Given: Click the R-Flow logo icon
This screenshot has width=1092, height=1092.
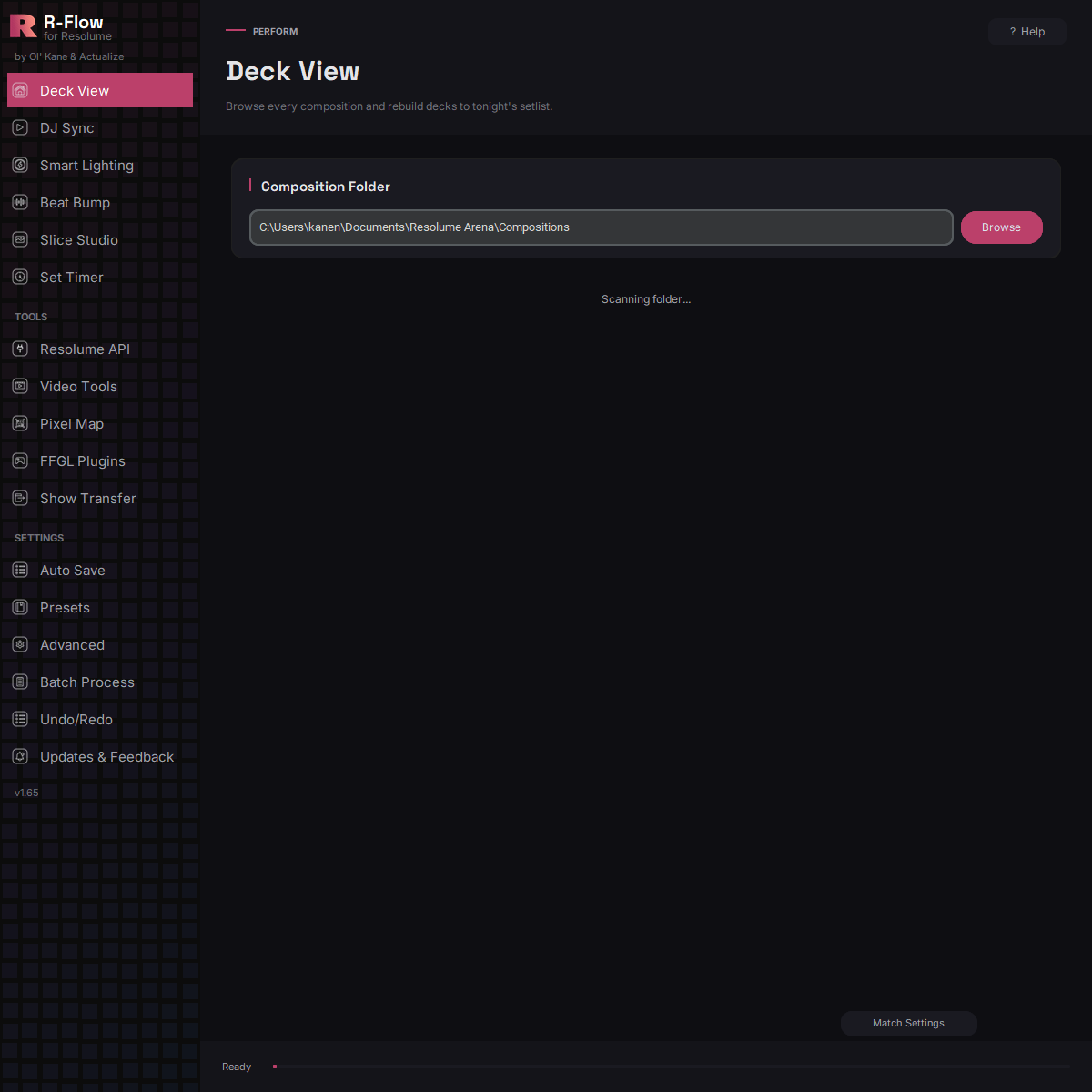Looking at the screenshot, I should (23, 25).
